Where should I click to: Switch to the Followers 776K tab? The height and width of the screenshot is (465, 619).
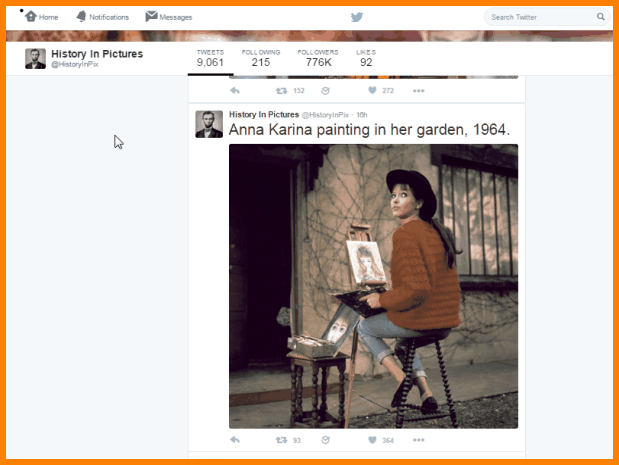(318, 58)
